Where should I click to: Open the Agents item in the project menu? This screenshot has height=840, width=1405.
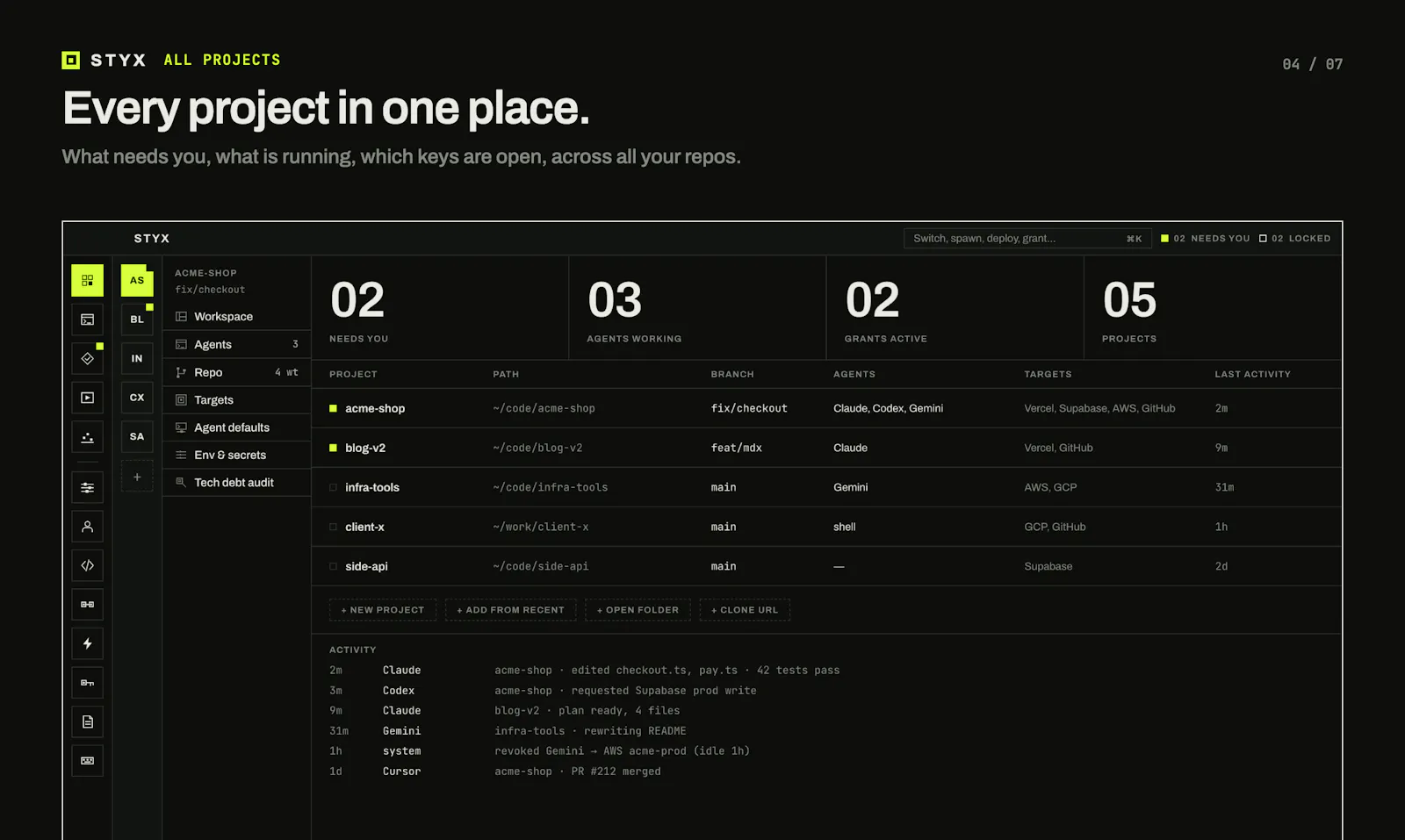(x=237, y=344)
